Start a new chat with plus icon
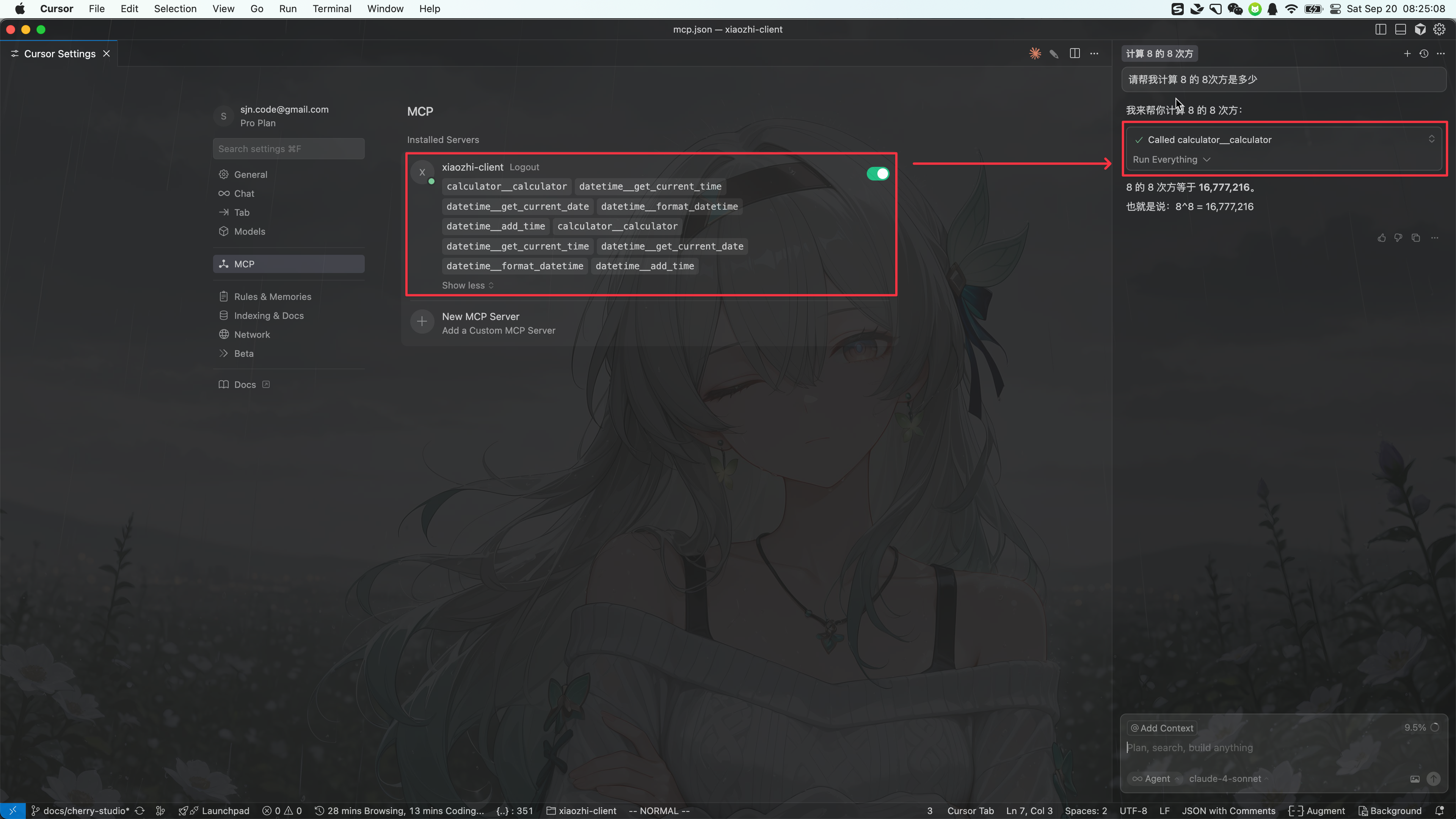1456x819 pixels. click(1407, 54)
